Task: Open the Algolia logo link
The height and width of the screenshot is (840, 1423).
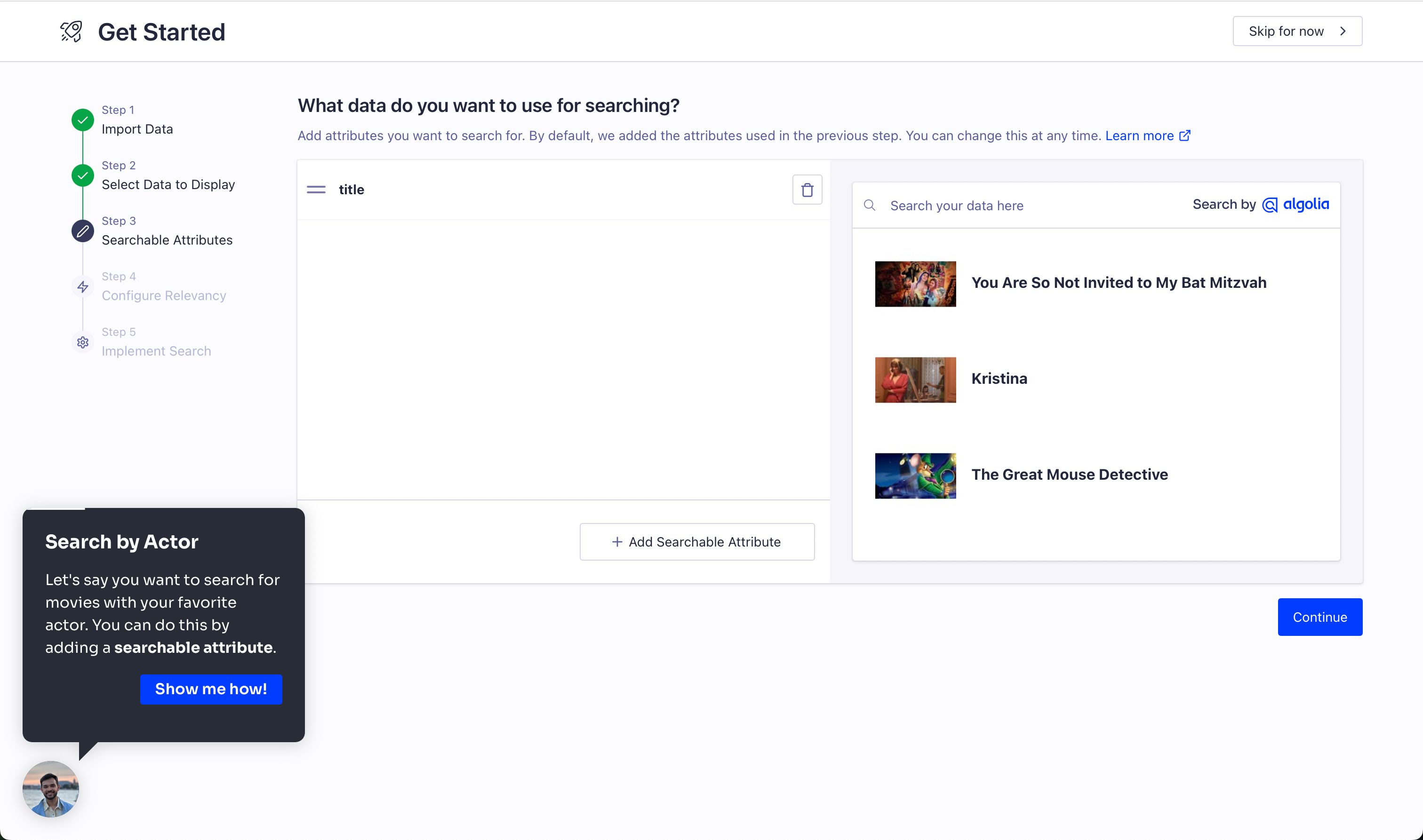Action: click(1295, 204)
